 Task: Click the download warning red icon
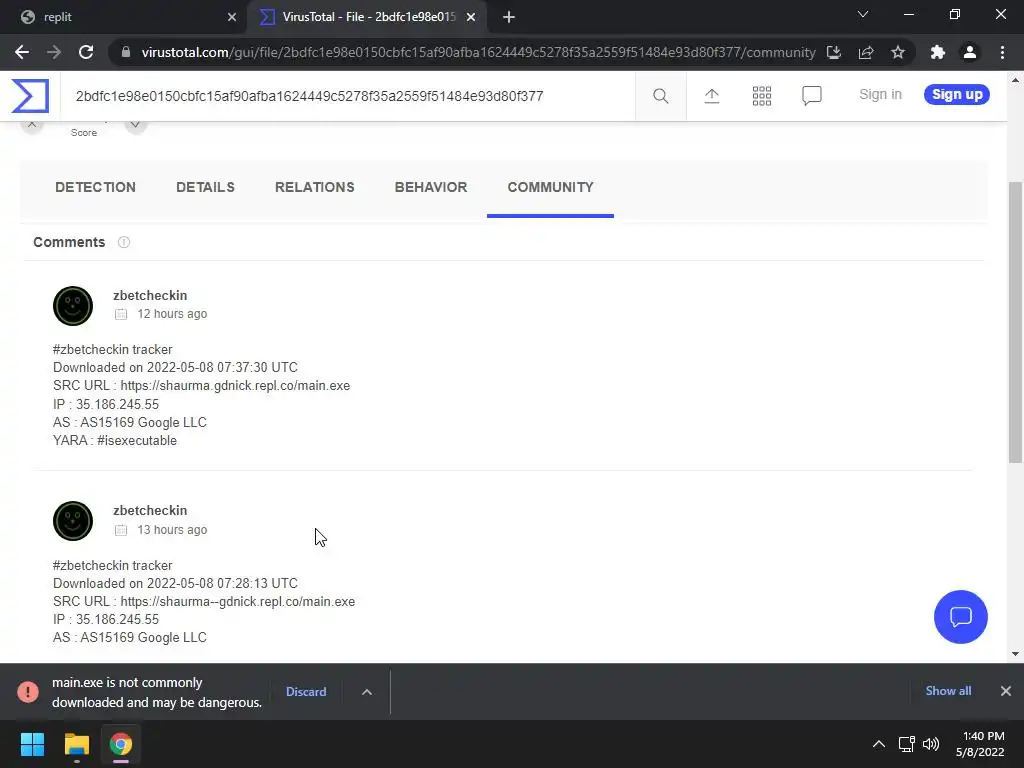[28, 692]
